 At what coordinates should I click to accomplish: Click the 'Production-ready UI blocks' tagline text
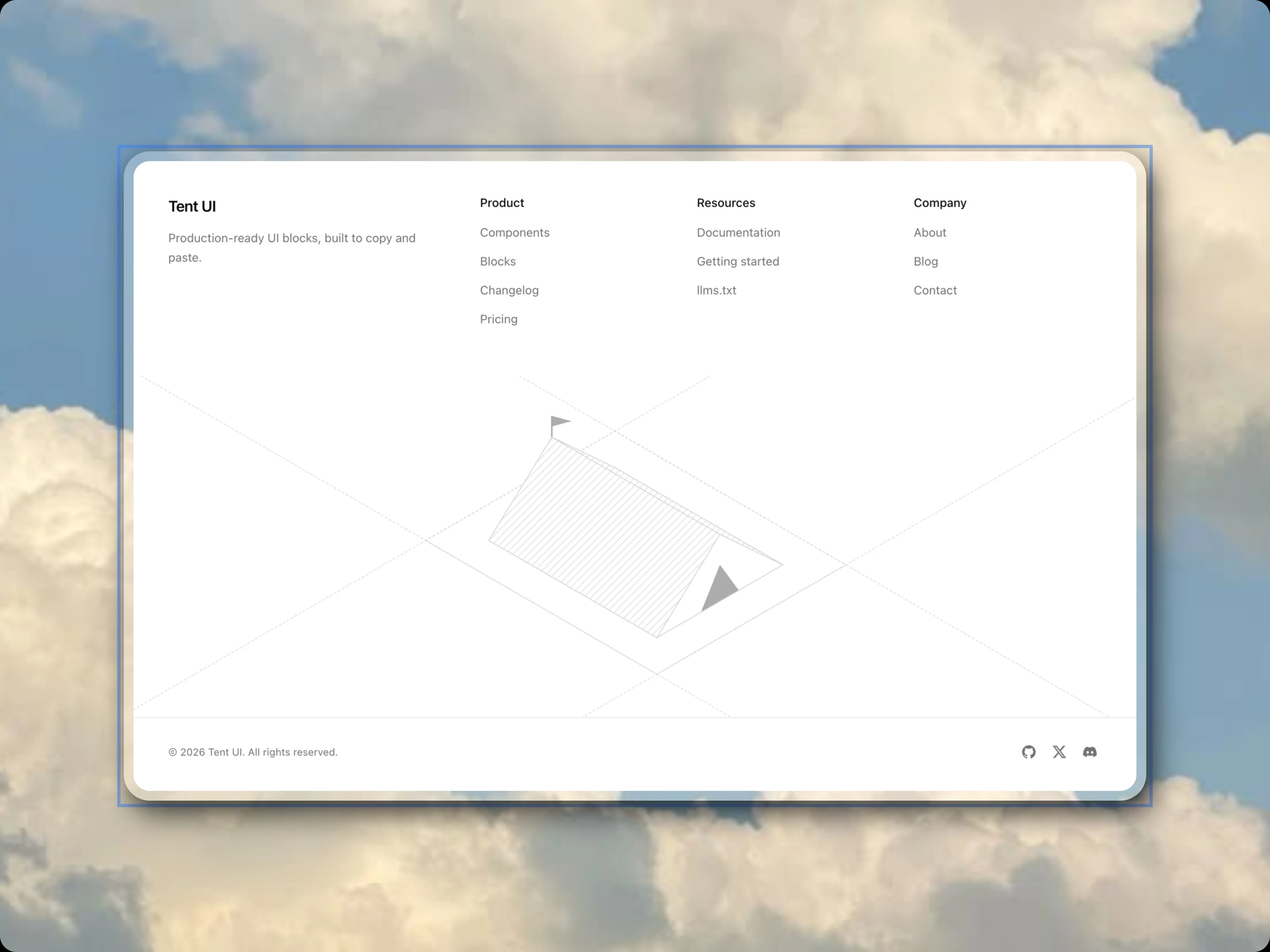pyautogui.click(x=292, y=248)
